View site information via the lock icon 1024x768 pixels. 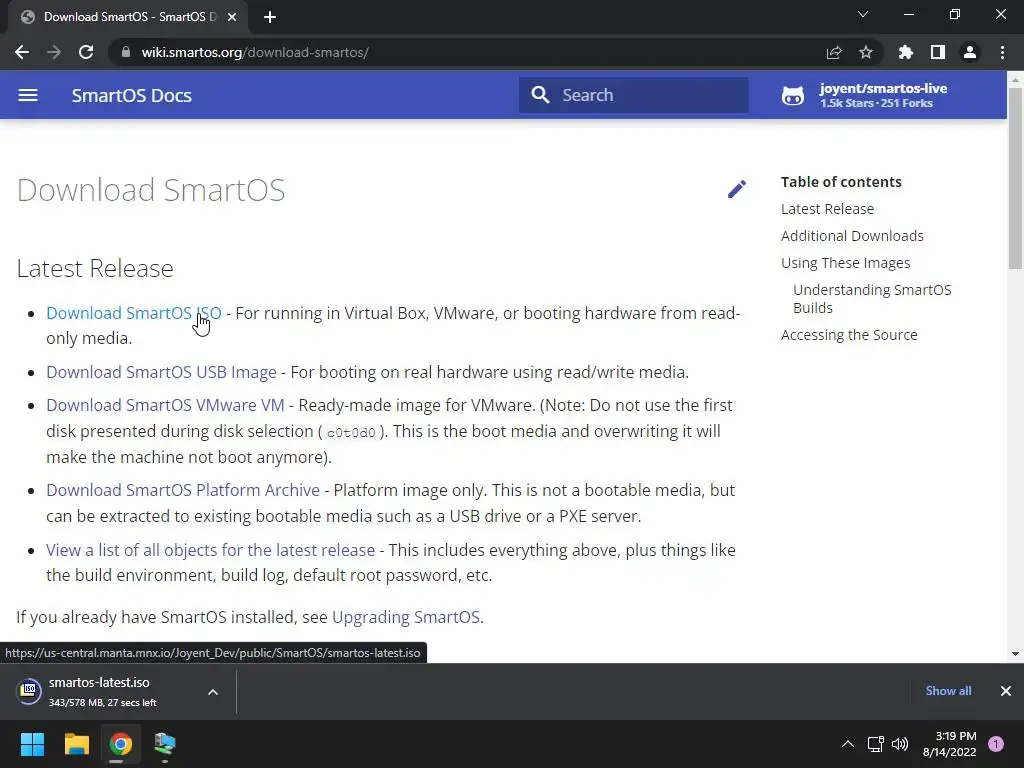click(x=126, y=52)
